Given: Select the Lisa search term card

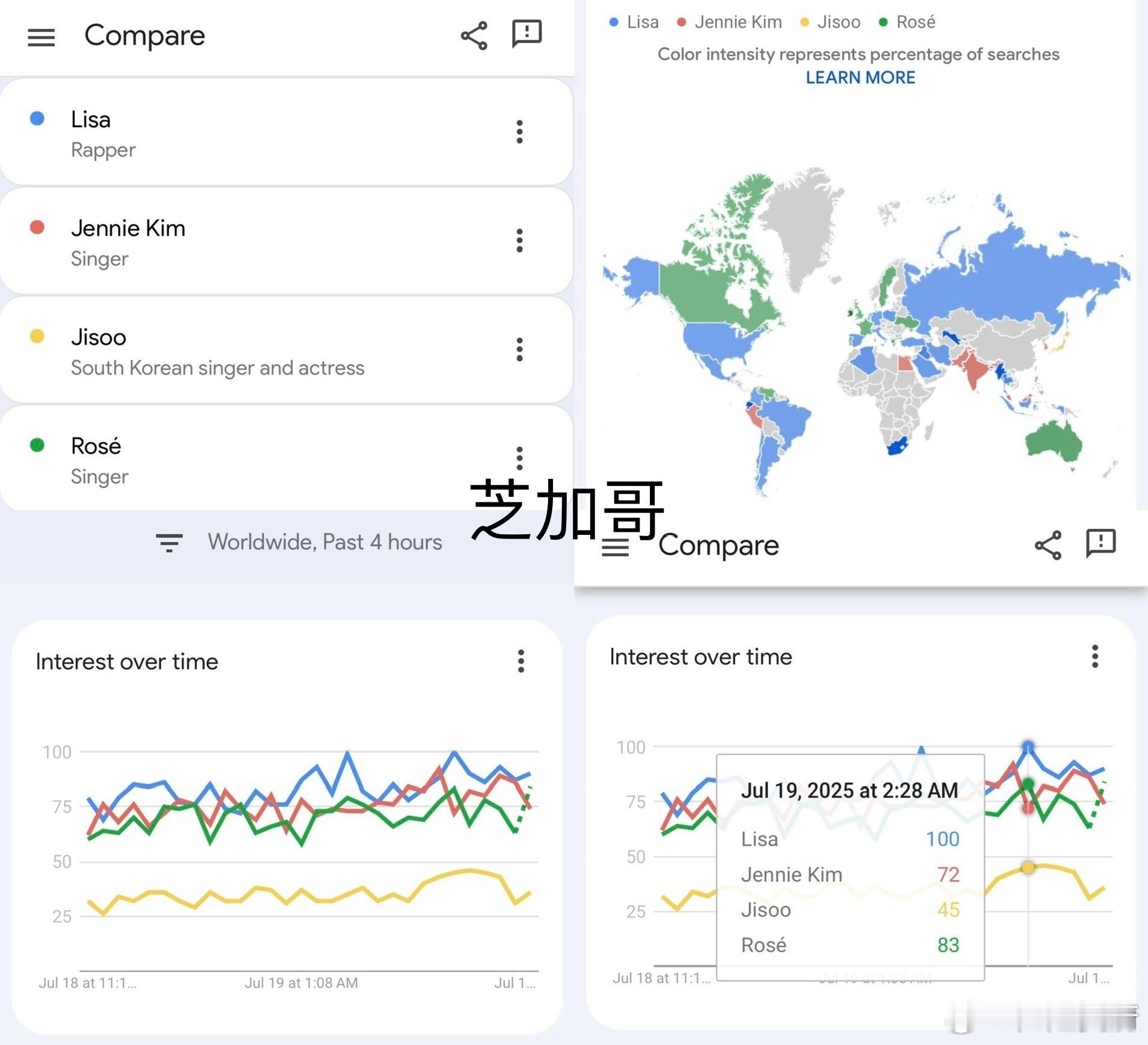Looking at the screenshot, I should click(x=241, y=133).
